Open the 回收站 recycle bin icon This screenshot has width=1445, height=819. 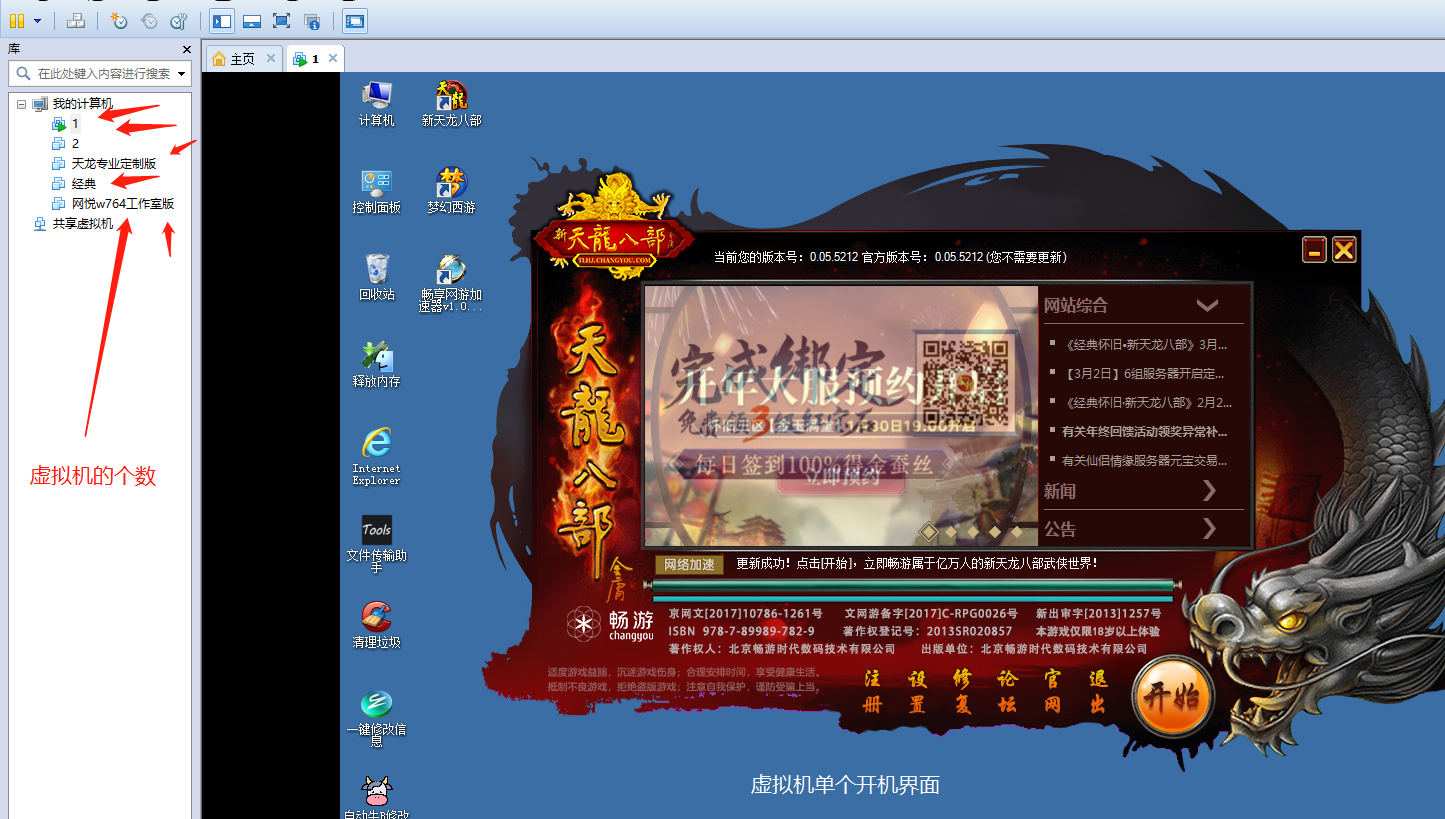377,277
